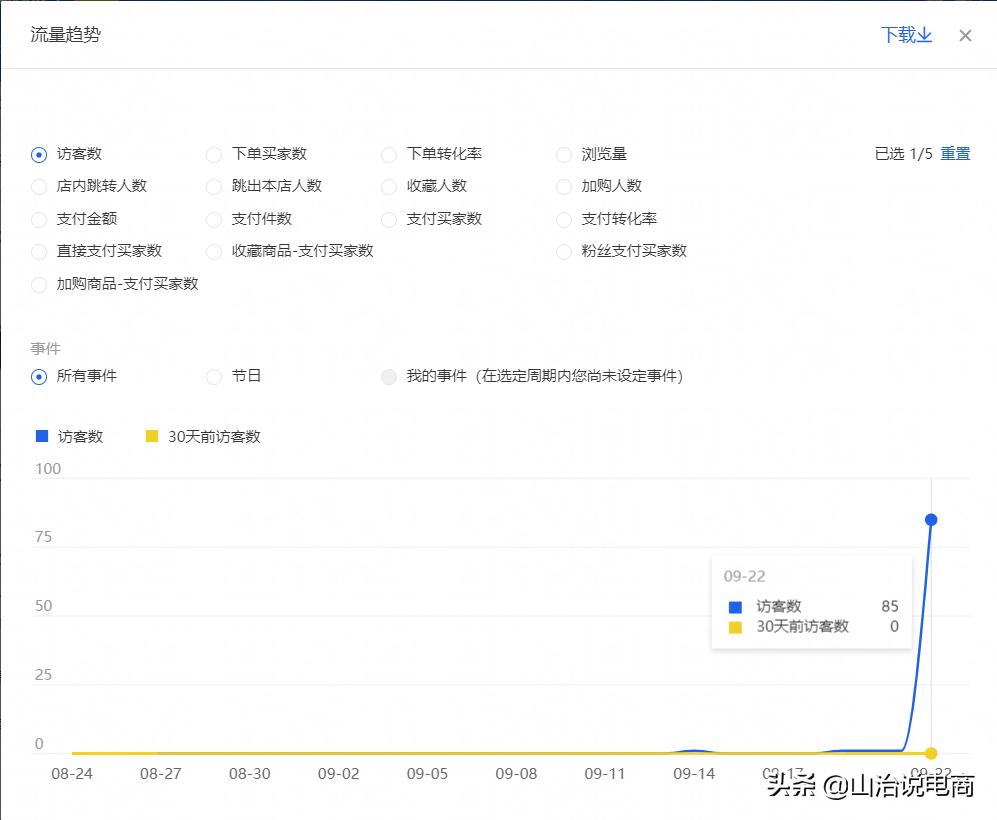Select the 支付件数 metric
Image resolution: width=997 pixels, height=820 pixels.
[x=214, y=219]
